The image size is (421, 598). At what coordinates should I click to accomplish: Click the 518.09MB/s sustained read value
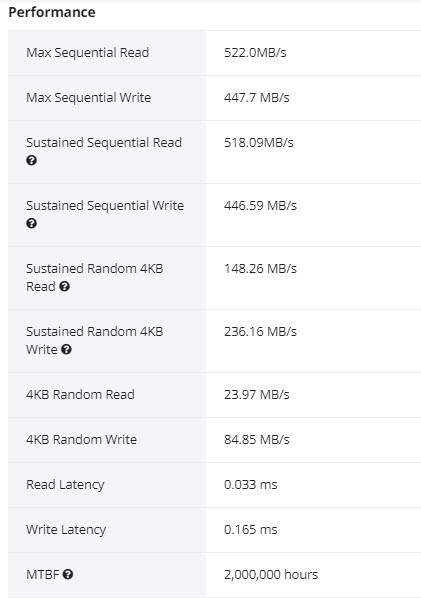tap(259, 143)
